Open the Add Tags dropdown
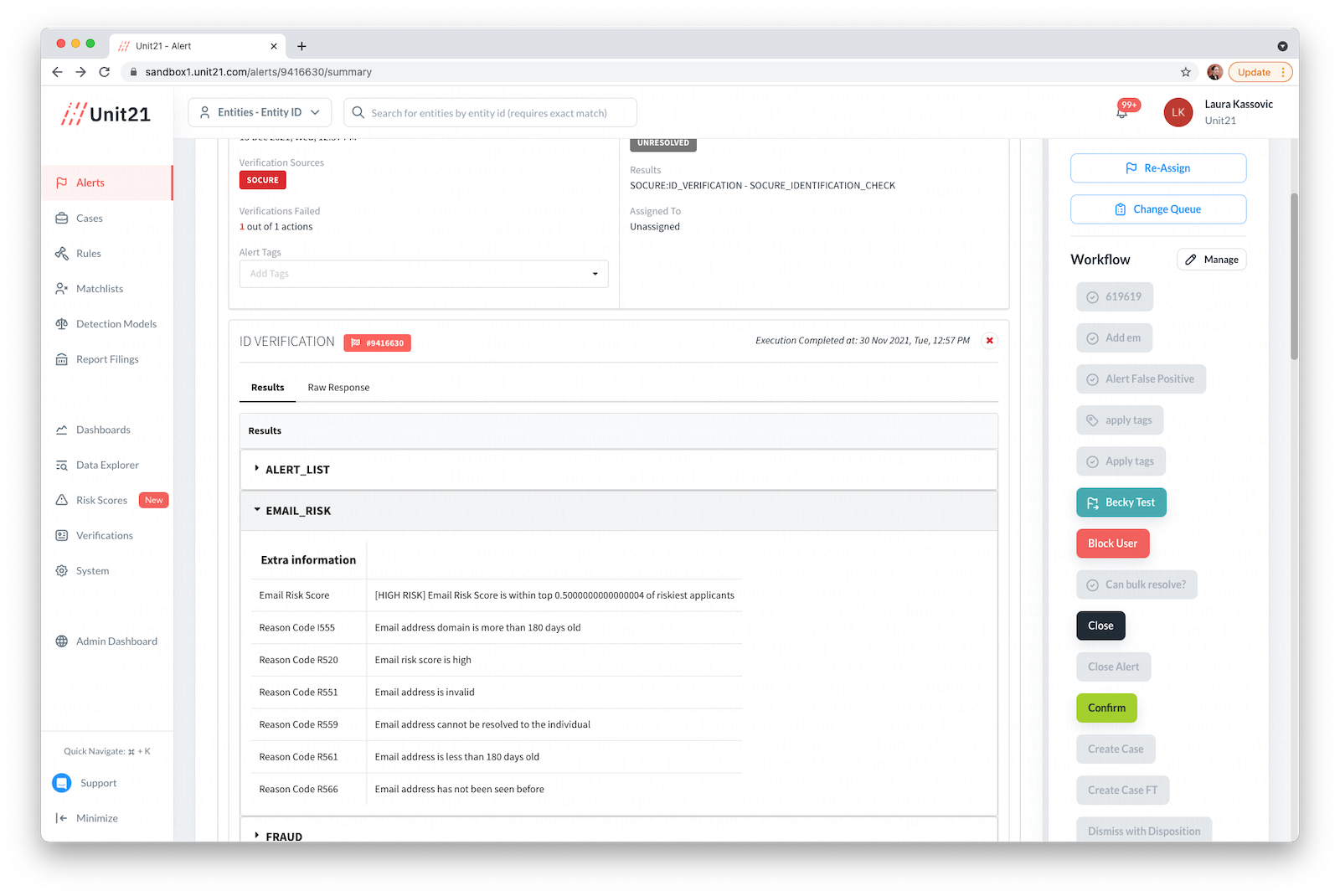 coord(424,274)
